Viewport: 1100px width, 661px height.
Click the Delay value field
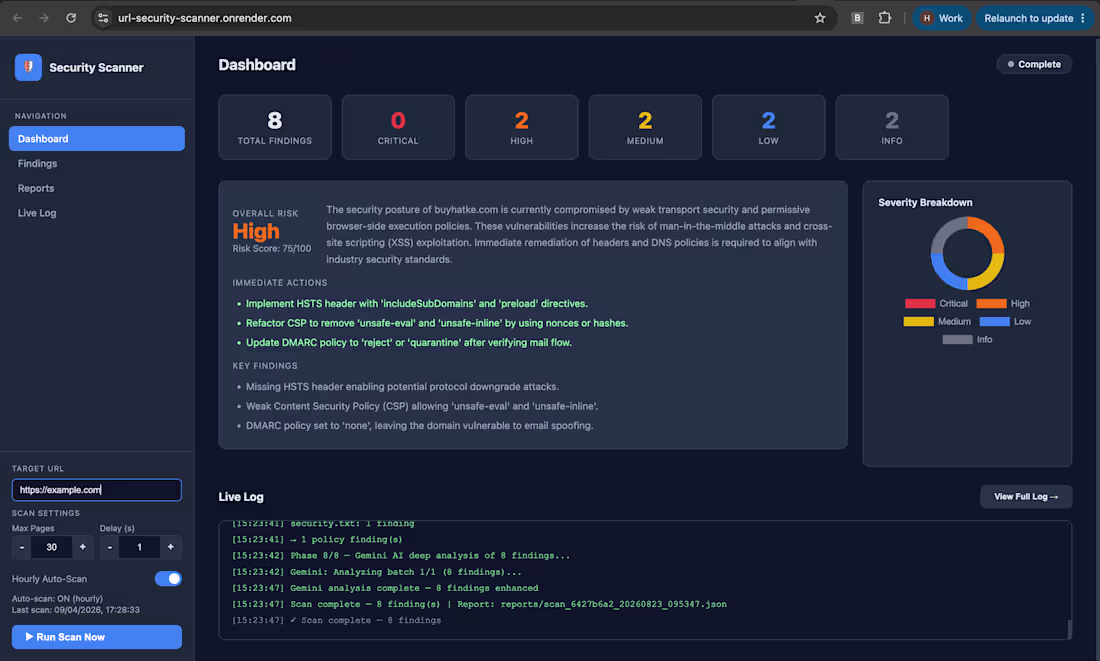tap(140, 547)
